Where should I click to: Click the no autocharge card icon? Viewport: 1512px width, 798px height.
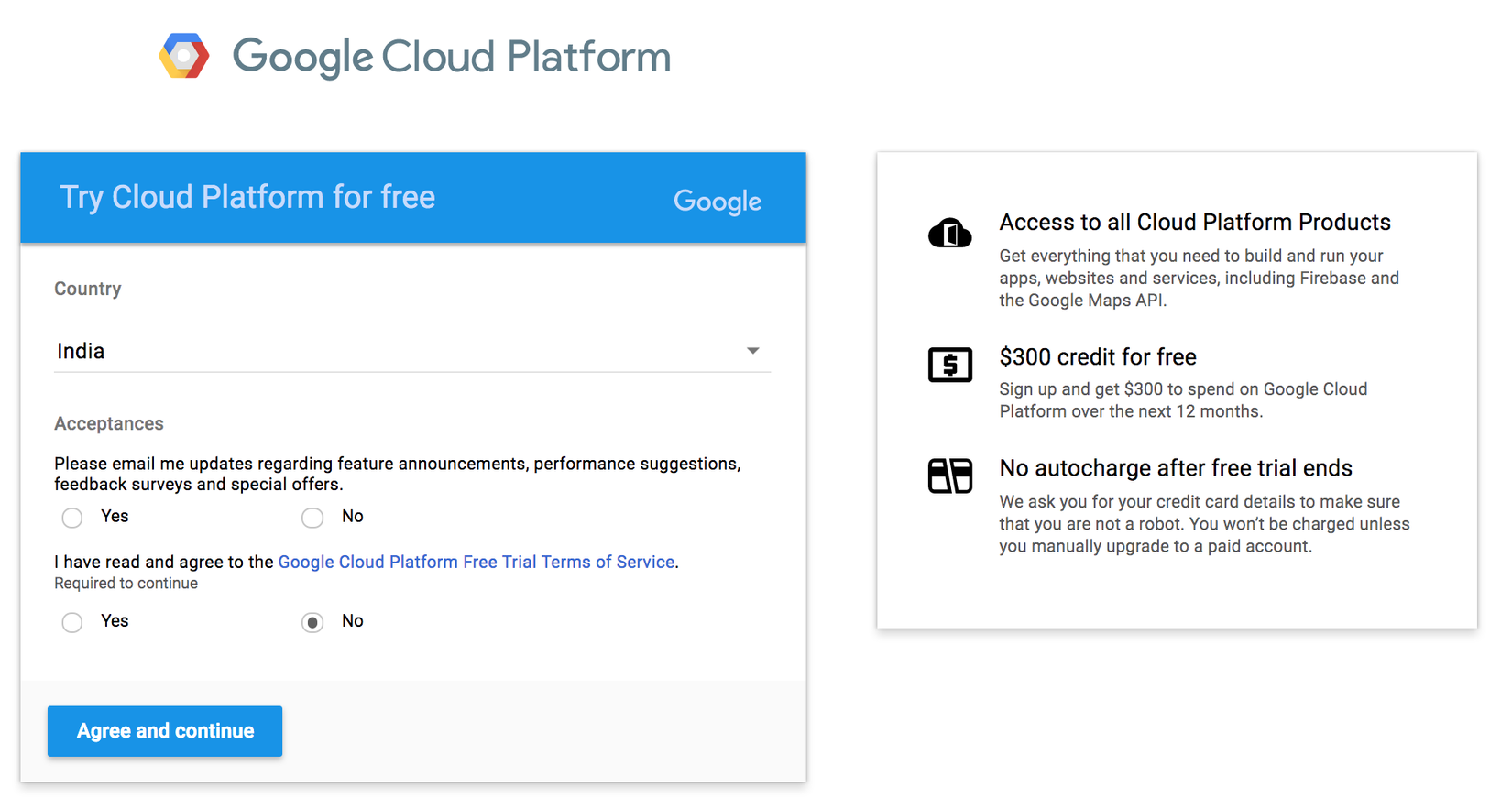pos(949,476)
